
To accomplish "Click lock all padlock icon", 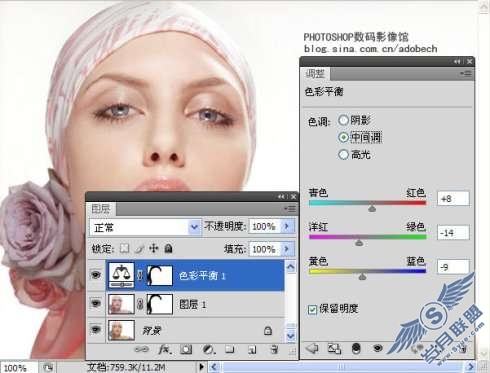I will click(x=169, y=248).
